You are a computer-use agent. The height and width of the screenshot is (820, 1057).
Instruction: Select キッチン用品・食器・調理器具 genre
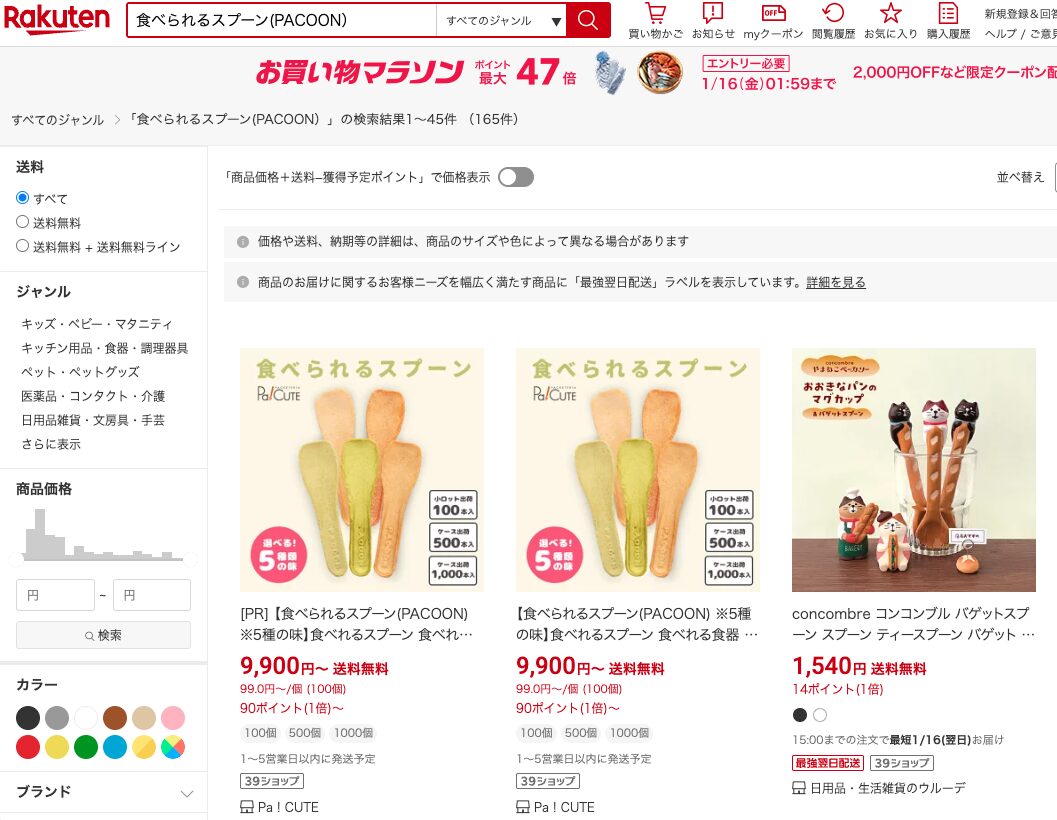point(104,348)
